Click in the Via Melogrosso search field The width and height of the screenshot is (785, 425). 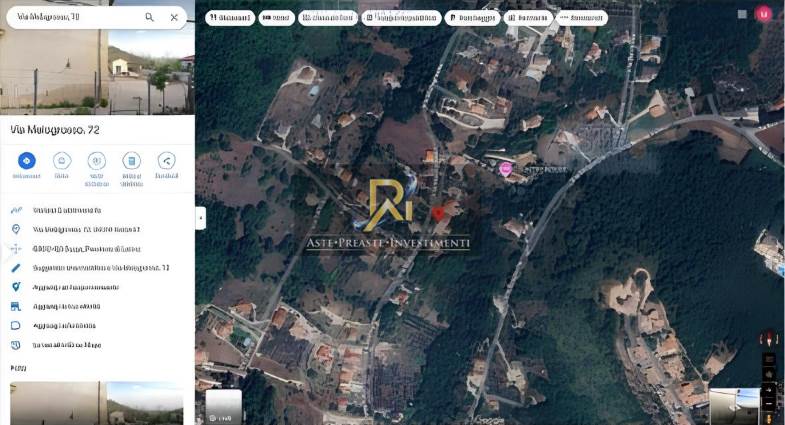pos(70,17)
